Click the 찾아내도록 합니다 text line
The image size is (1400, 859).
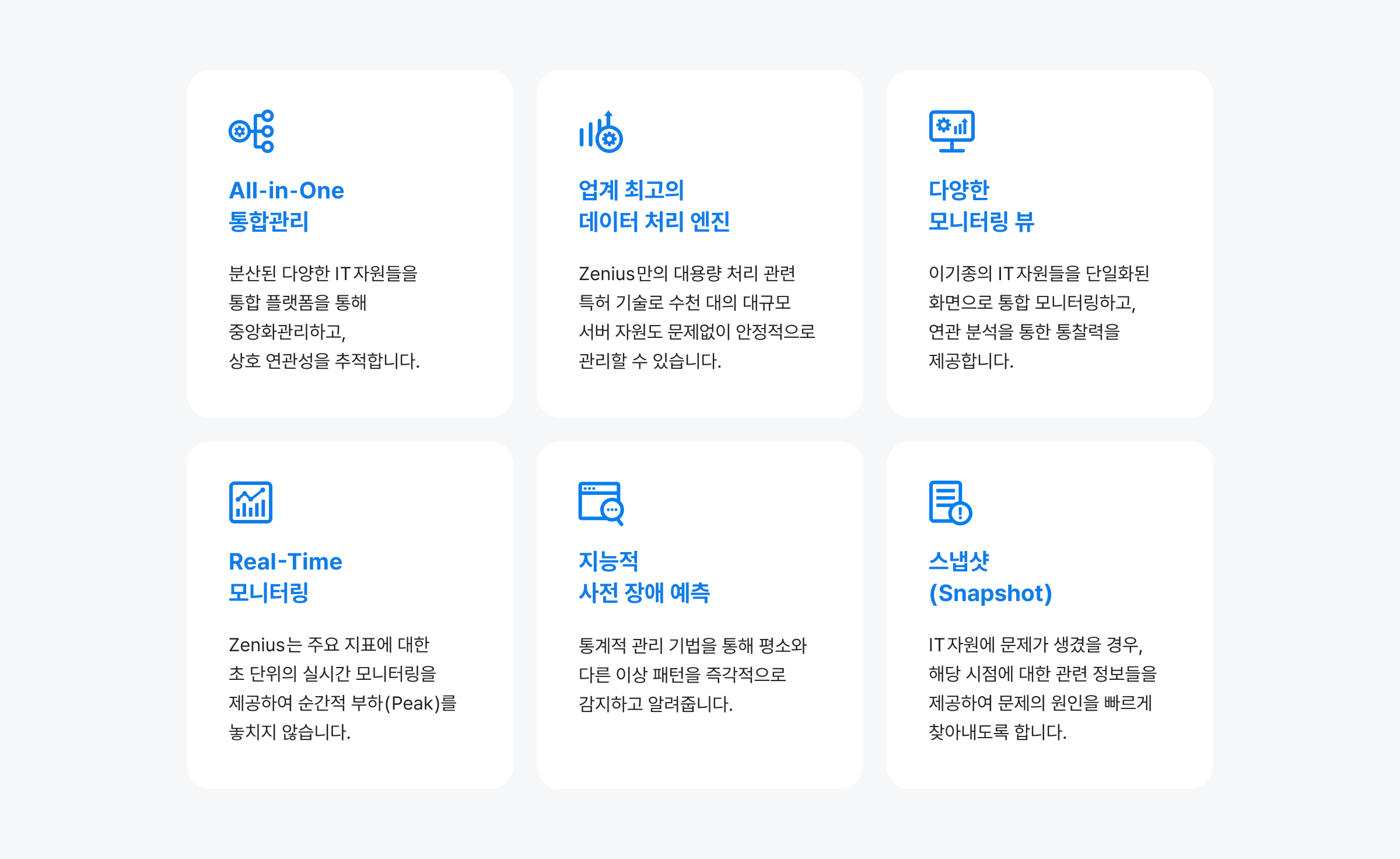998,732
